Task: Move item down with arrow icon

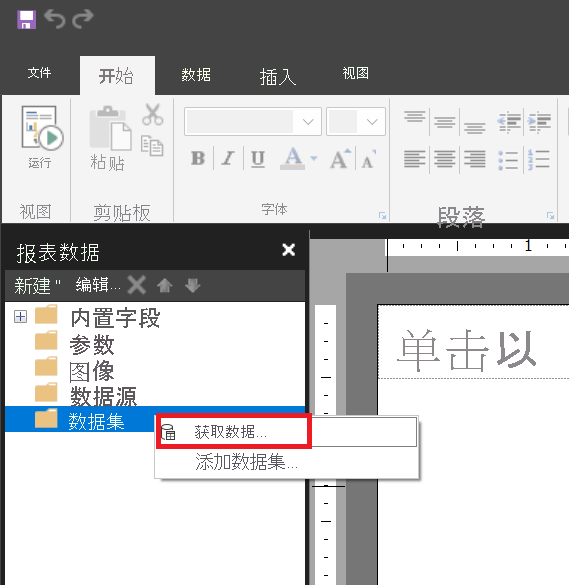Action: tap(193, 285)
